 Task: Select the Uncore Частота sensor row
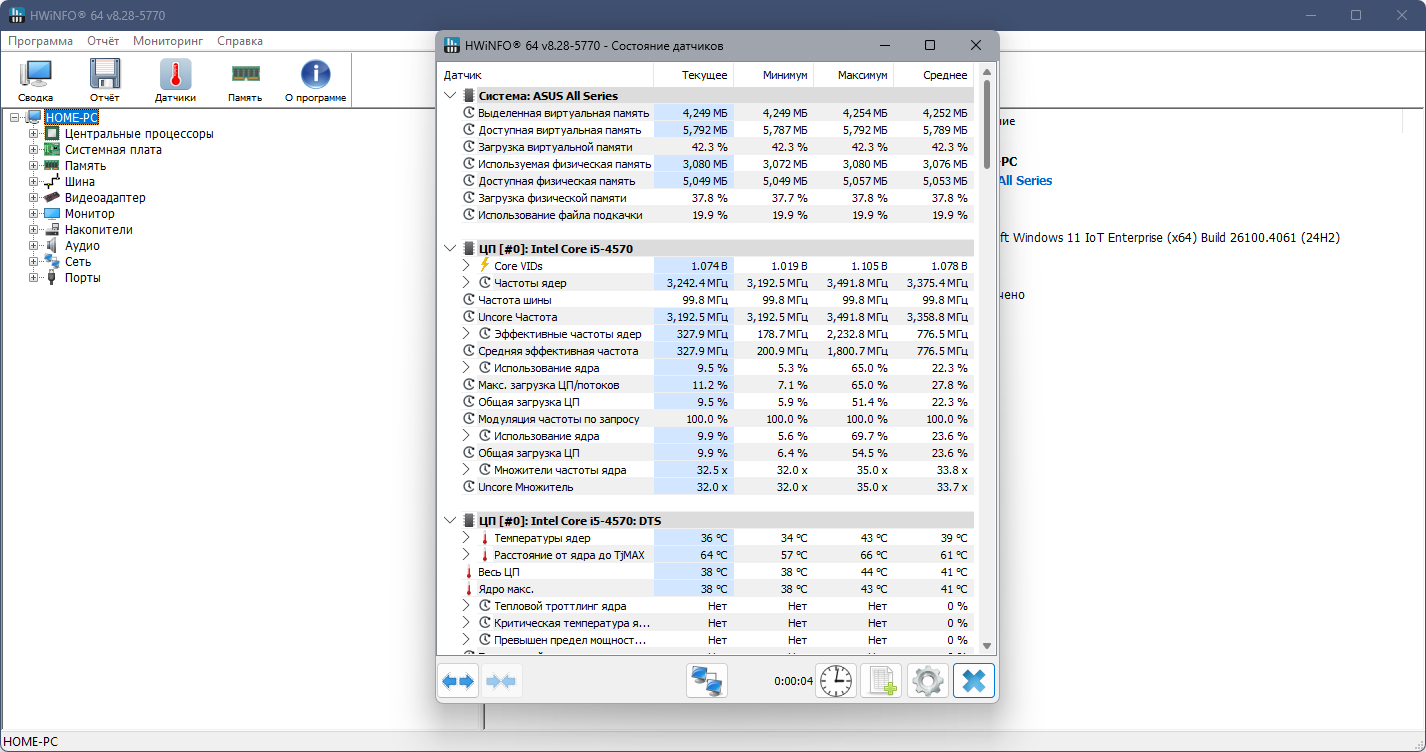(x=707, y=317)
